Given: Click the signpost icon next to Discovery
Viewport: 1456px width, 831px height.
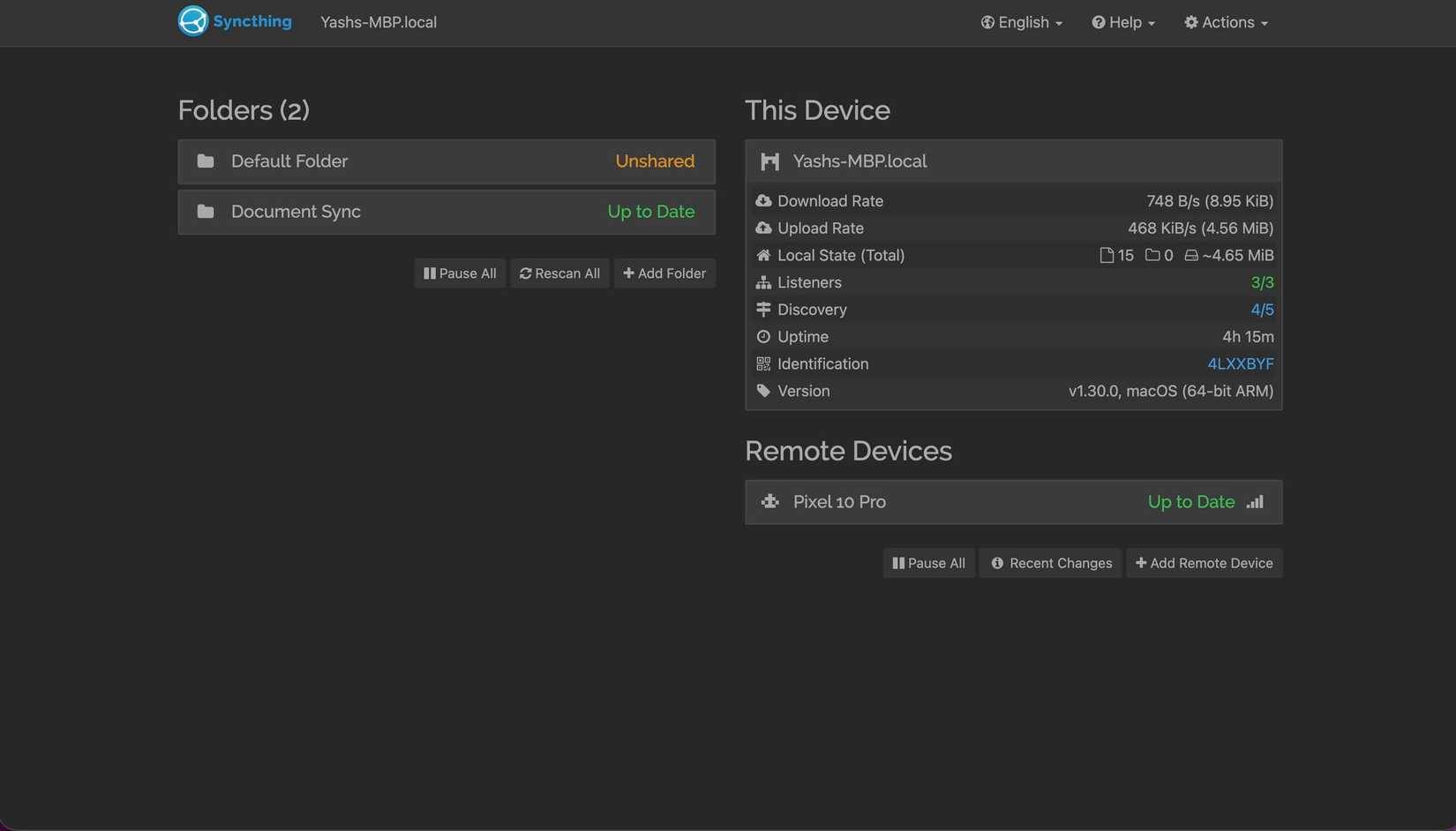Looking at the screenshot, I should (x=763, y=310).
